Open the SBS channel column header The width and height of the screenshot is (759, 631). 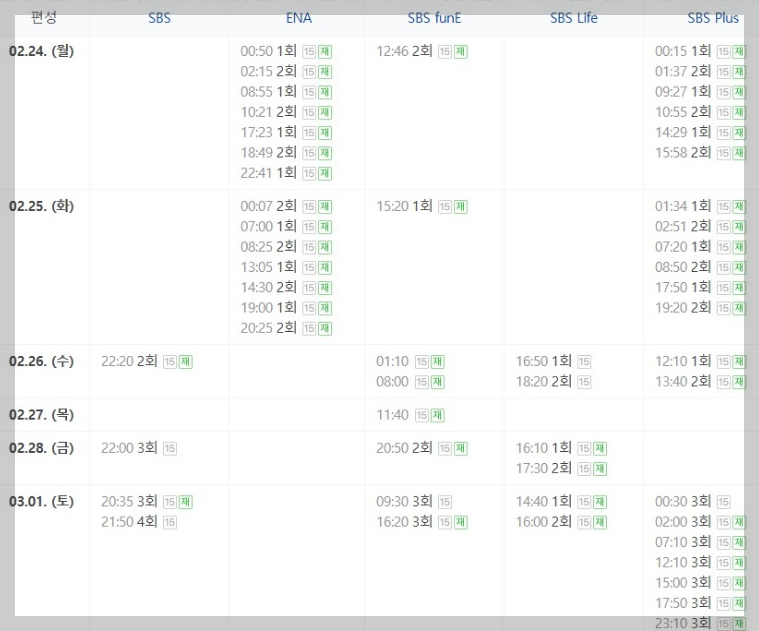(x=159, y=18)
